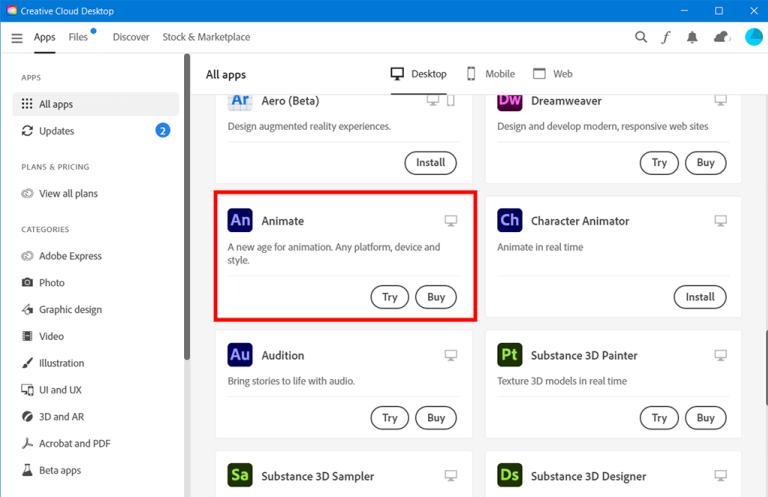Open the hamburger menu icon
Screen dimensions: 768x497
(17, 38)
